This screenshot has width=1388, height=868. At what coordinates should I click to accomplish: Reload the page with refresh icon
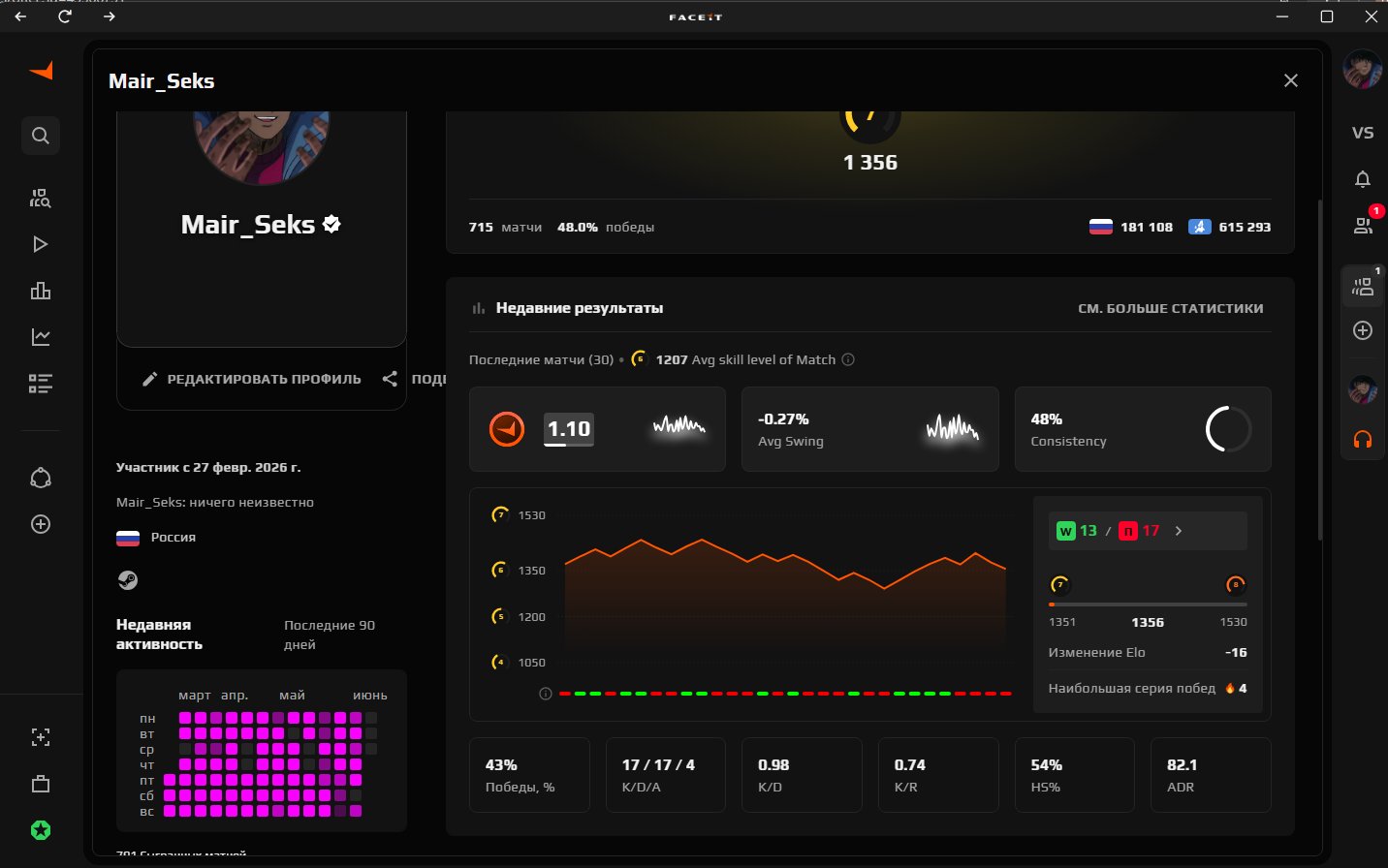65,16
